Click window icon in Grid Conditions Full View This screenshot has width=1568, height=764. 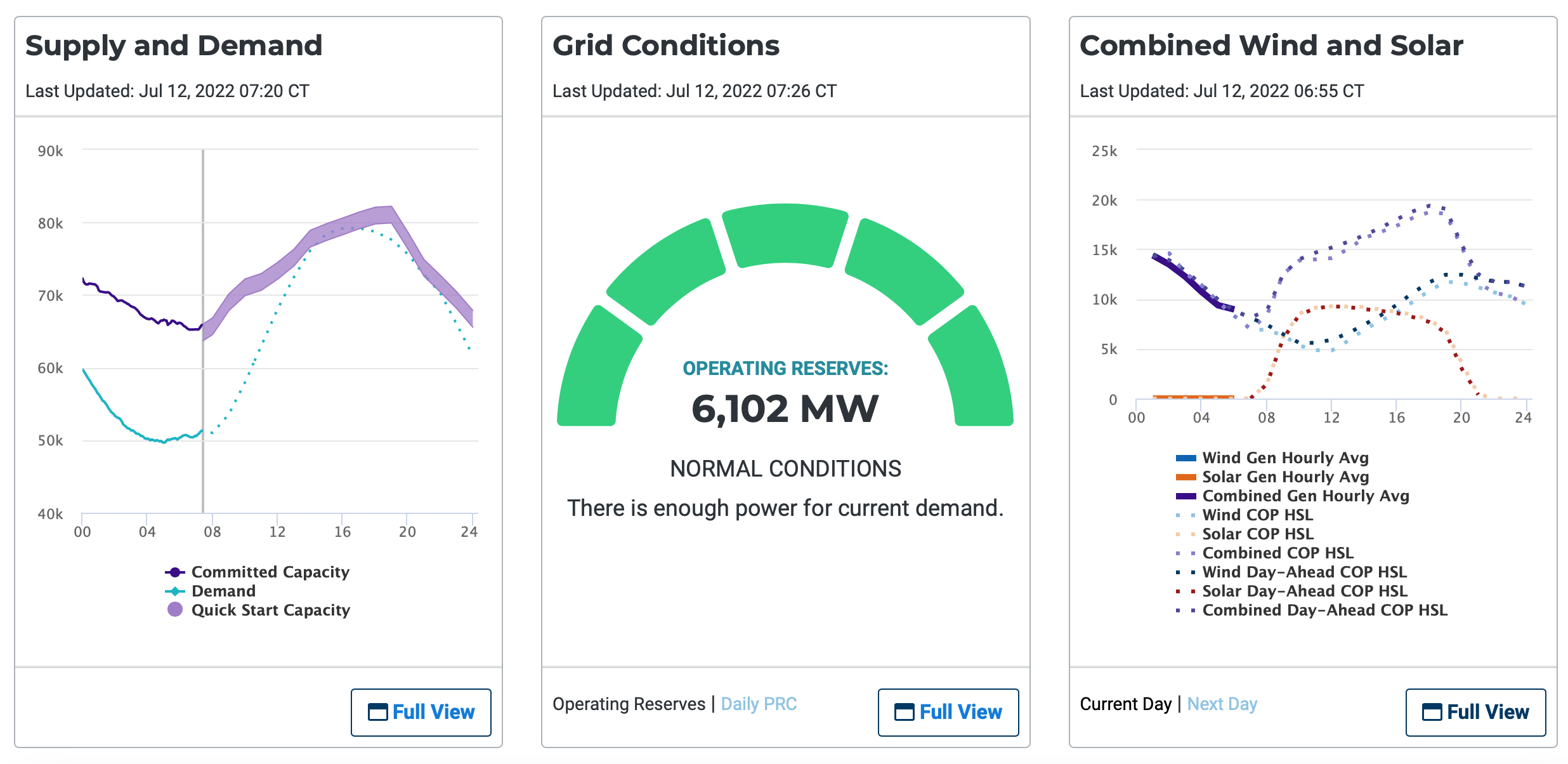904,712
